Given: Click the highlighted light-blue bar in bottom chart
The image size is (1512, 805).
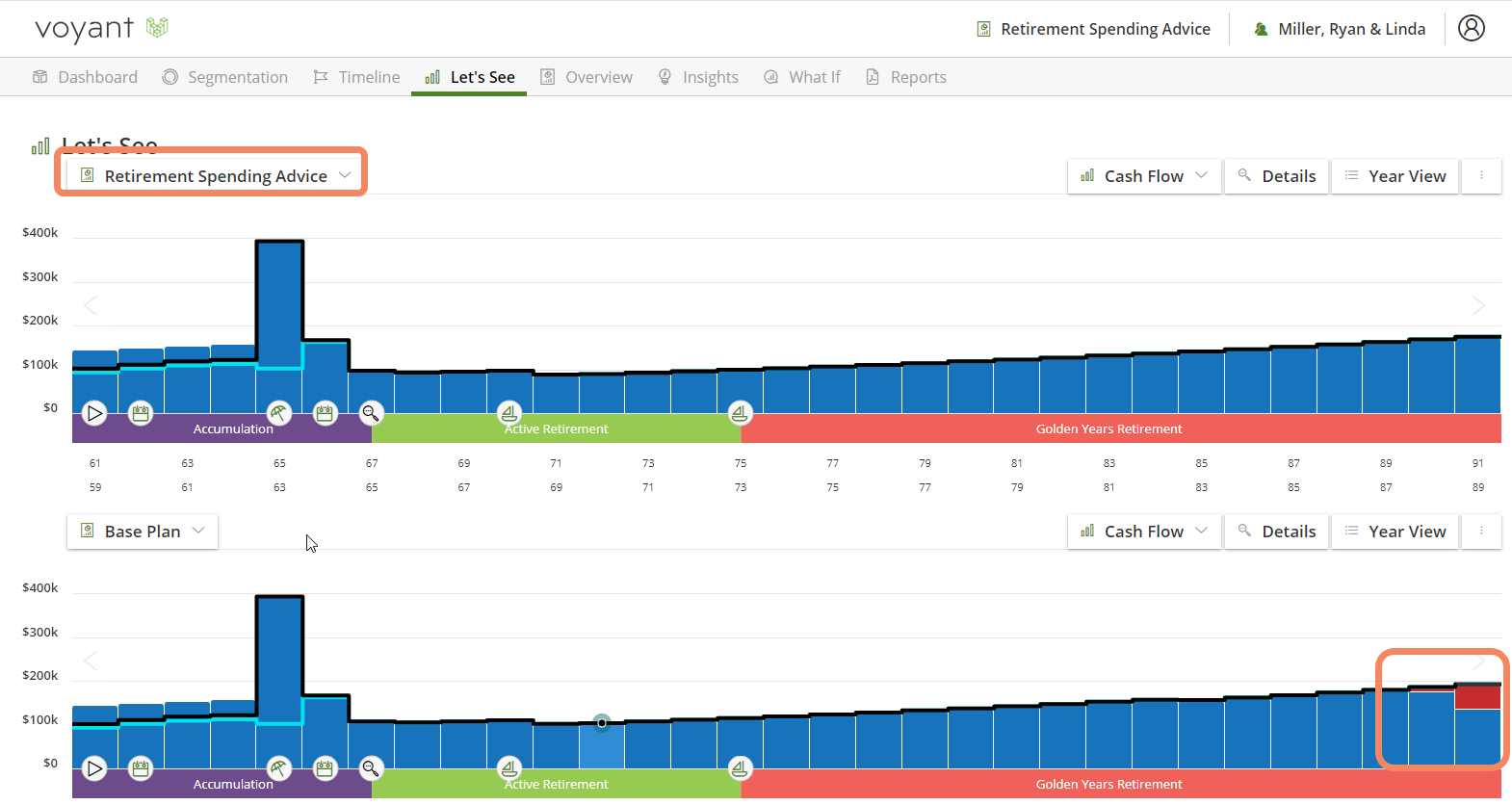Looking at the screenshot, I should click(x=602, y=746).
